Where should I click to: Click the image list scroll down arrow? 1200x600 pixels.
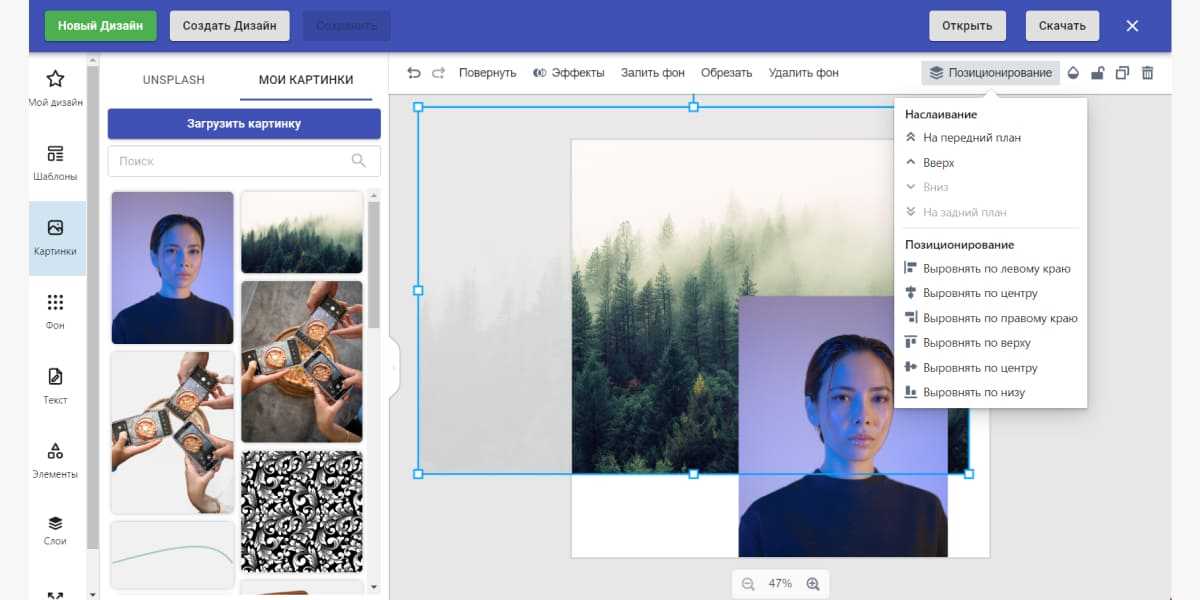point(374,586)
